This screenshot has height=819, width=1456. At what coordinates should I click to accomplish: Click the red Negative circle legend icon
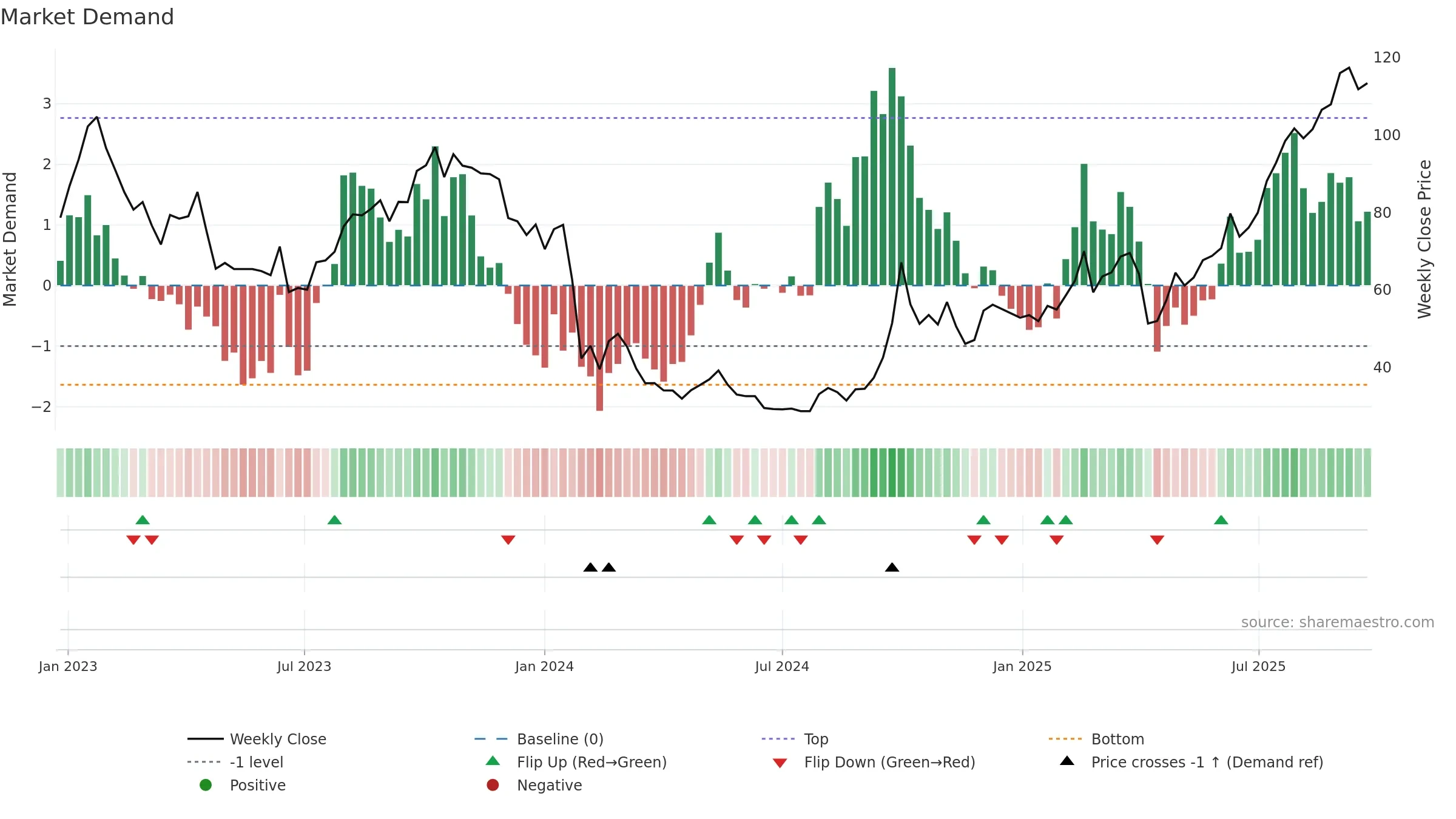pyautogui.click(x=493, y=785)
